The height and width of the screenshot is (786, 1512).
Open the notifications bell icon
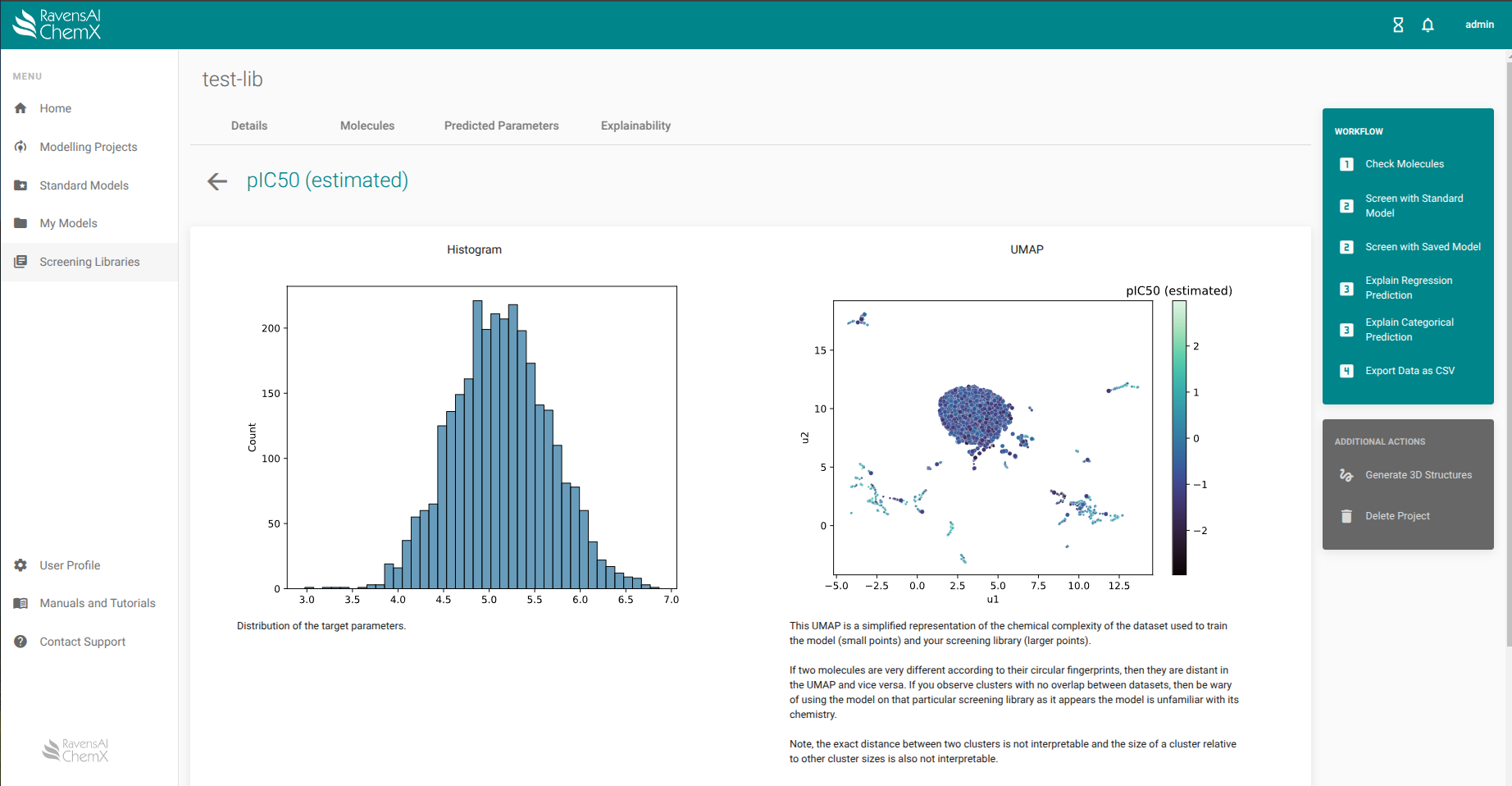point(1428,25)
